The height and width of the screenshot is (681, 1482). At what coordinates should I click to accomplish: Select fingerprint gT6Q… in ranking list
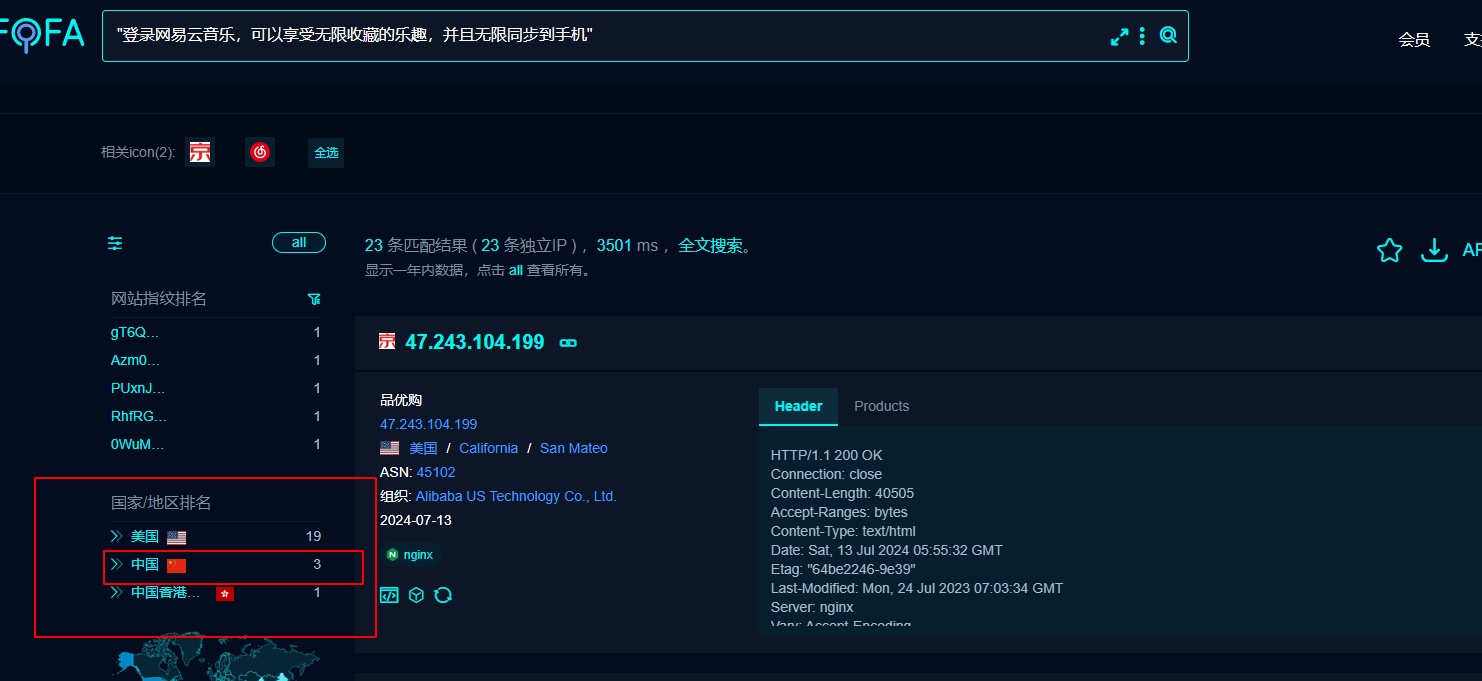click(x=135, y=332)
